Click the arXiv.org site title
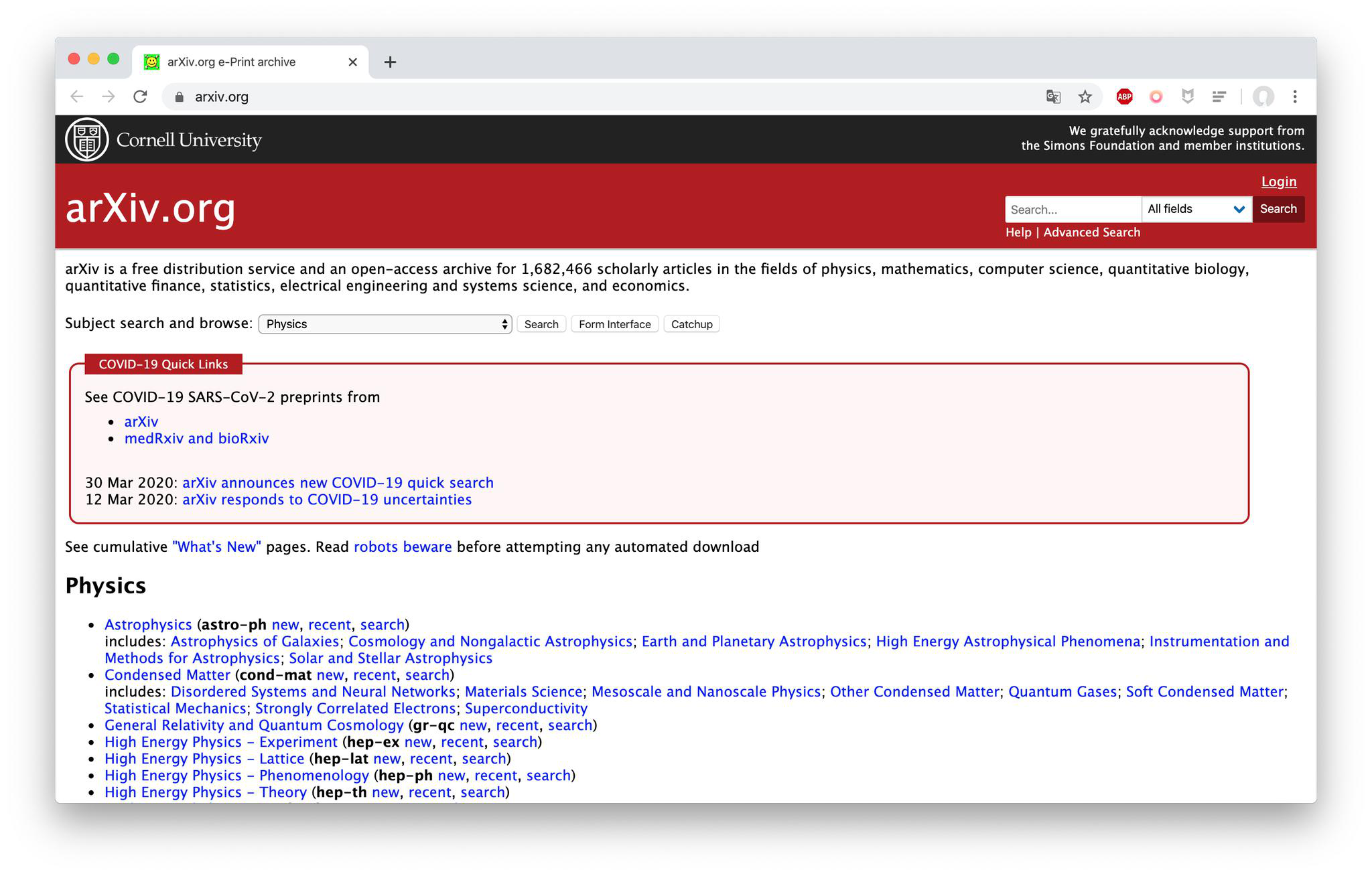The image size is (1372, 876). coord(151,208)
